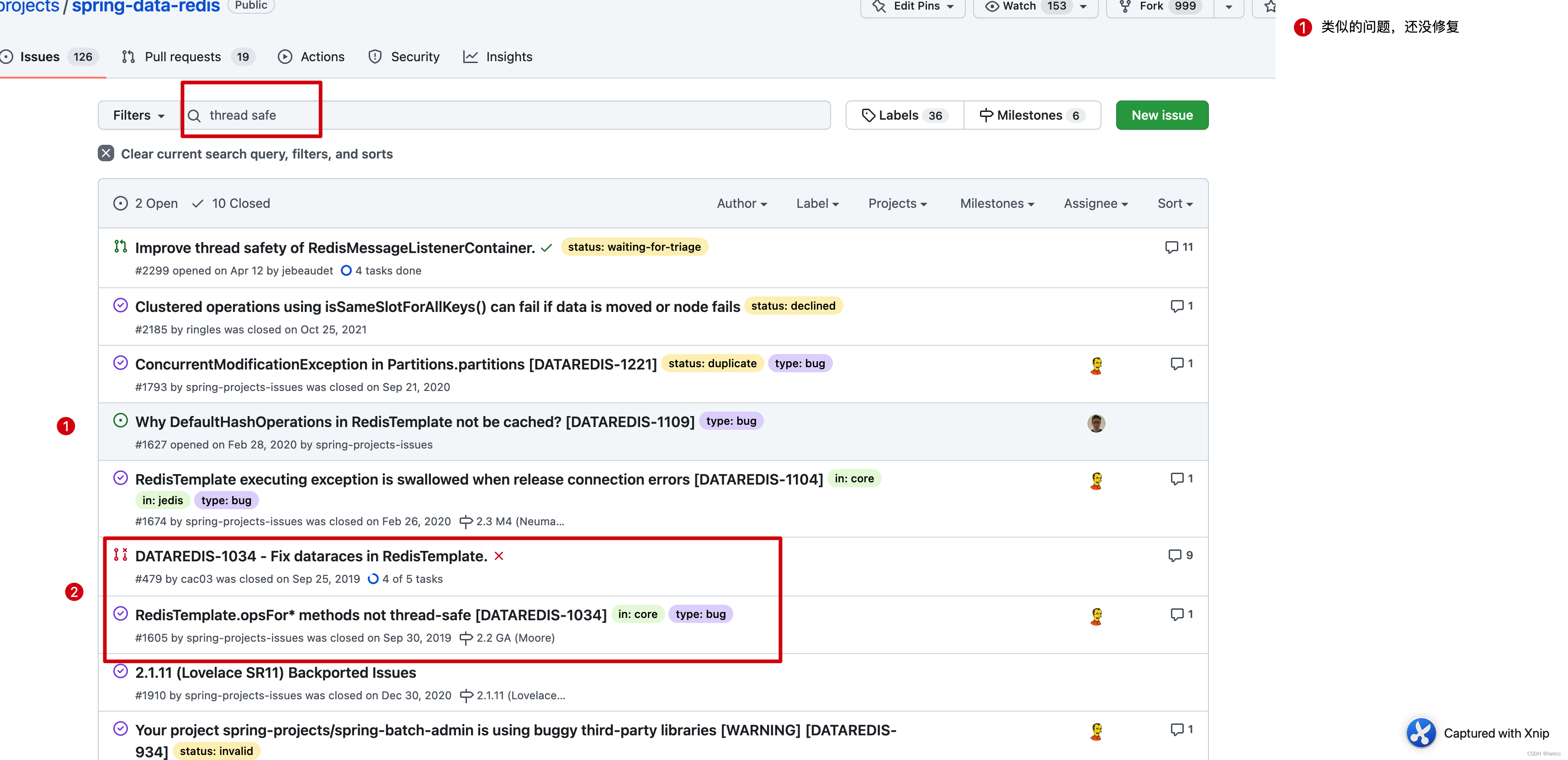This screenshot has height=760, width=1568.
Task: Open the Filters dropdown
Action: click(x=139, y=116)
